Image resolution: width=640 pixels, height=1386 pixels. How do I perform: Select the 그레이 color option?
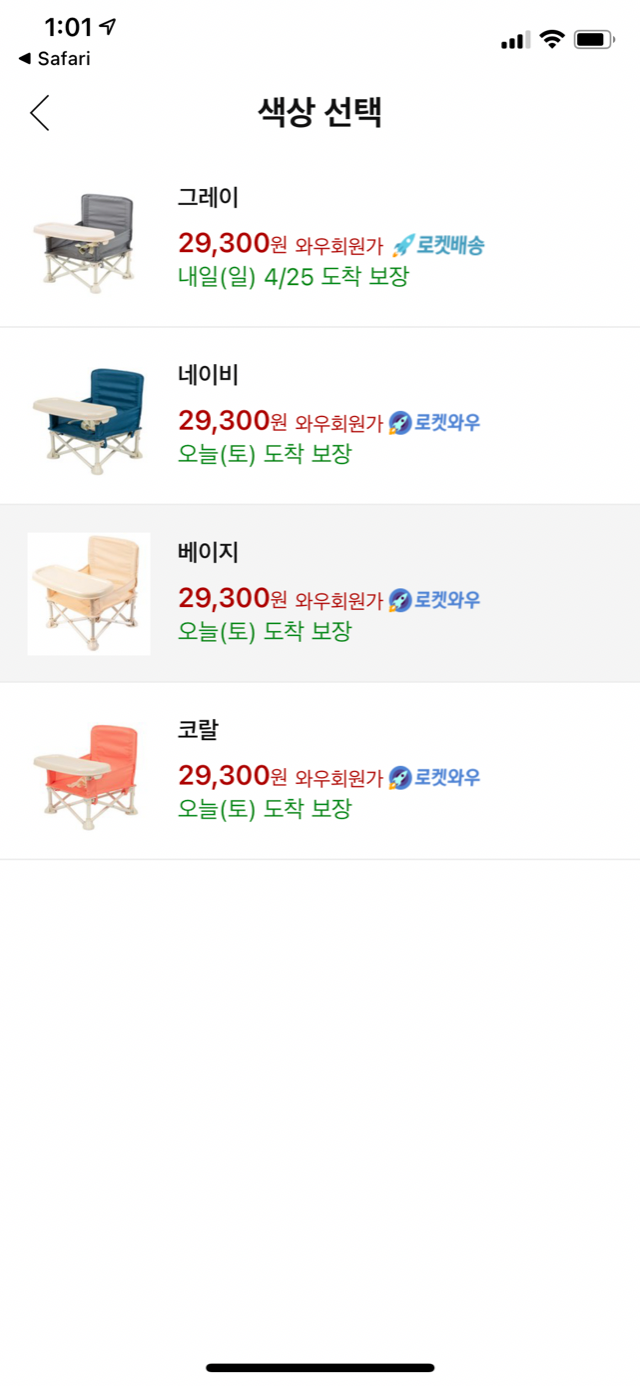click(x=320, y=238)
